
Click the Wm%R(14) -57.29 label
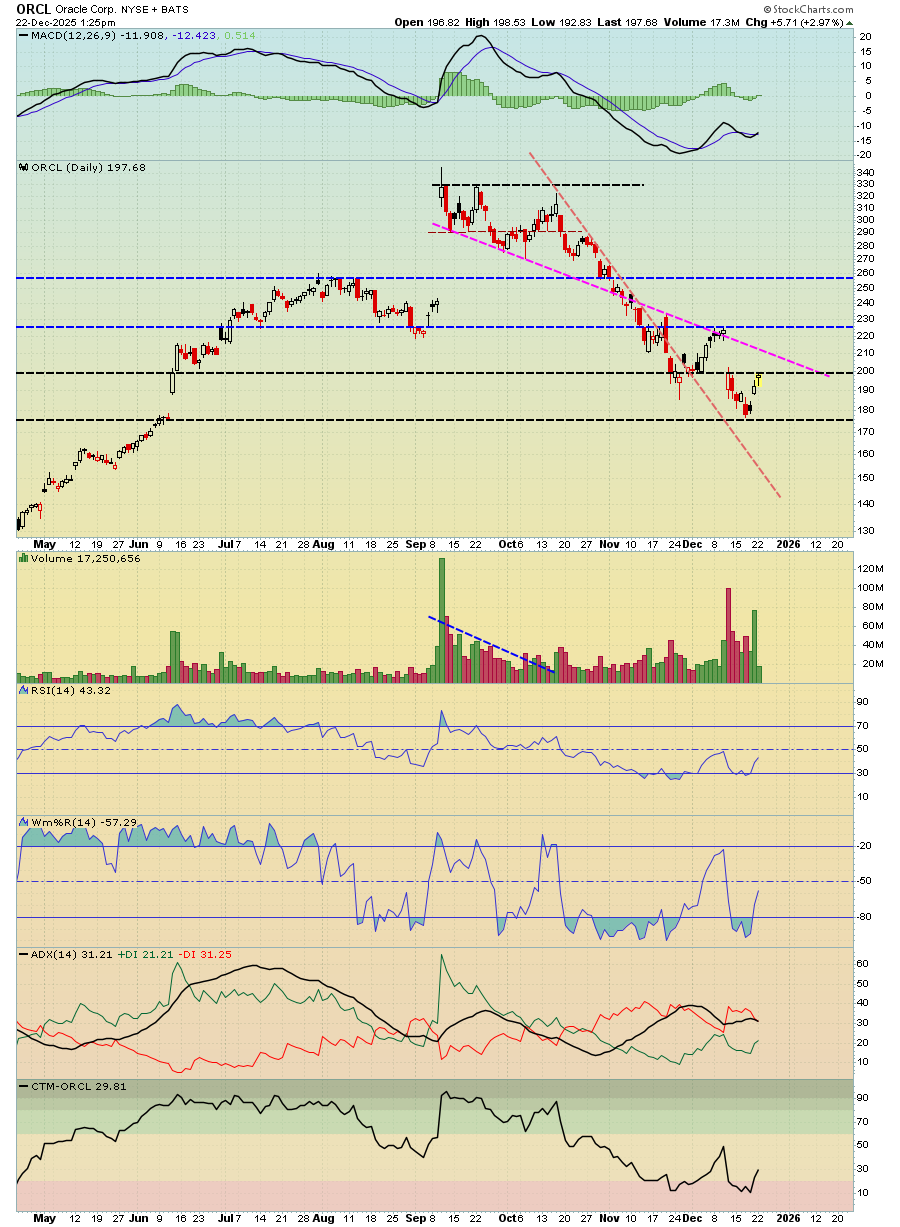tap(82, 822)
